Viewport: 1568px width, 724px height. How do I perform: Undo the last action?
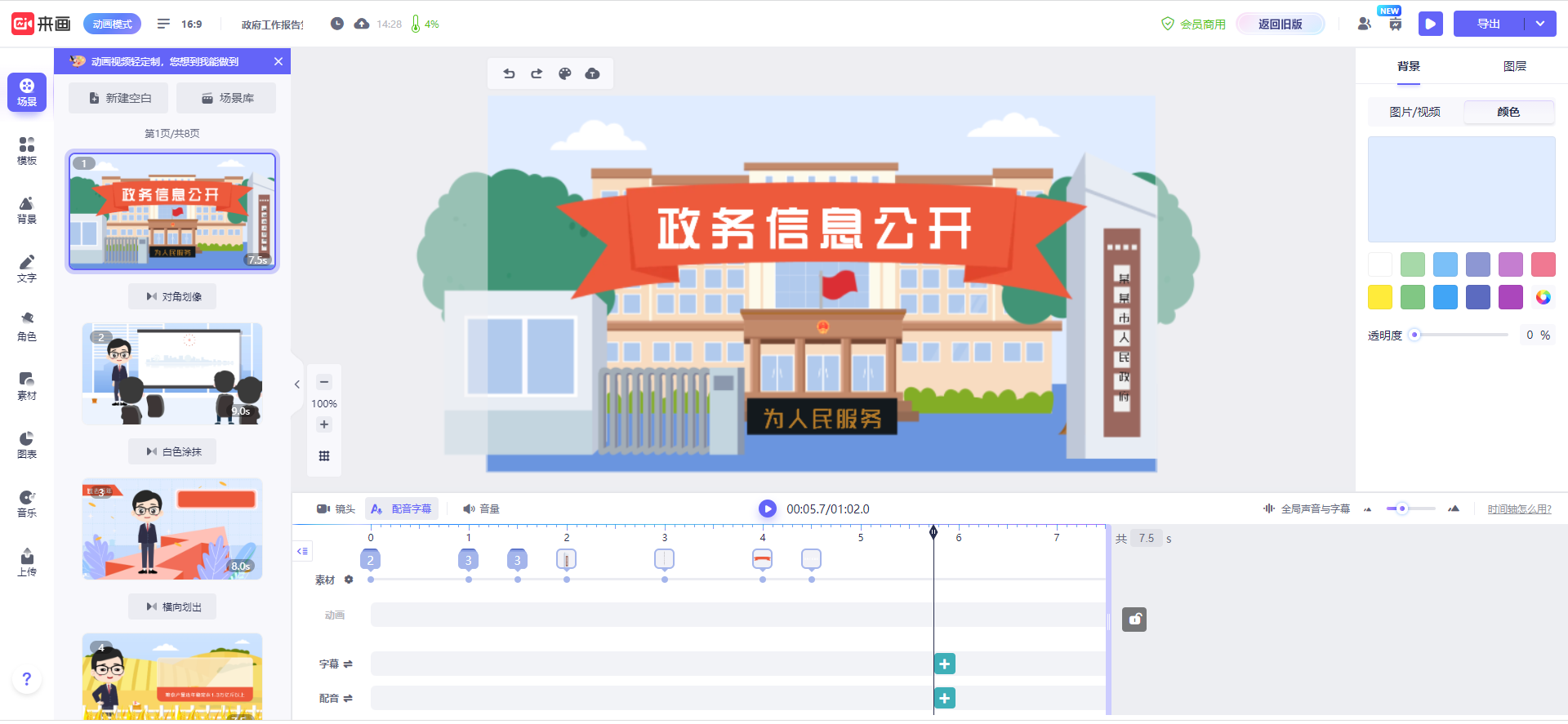509,73
